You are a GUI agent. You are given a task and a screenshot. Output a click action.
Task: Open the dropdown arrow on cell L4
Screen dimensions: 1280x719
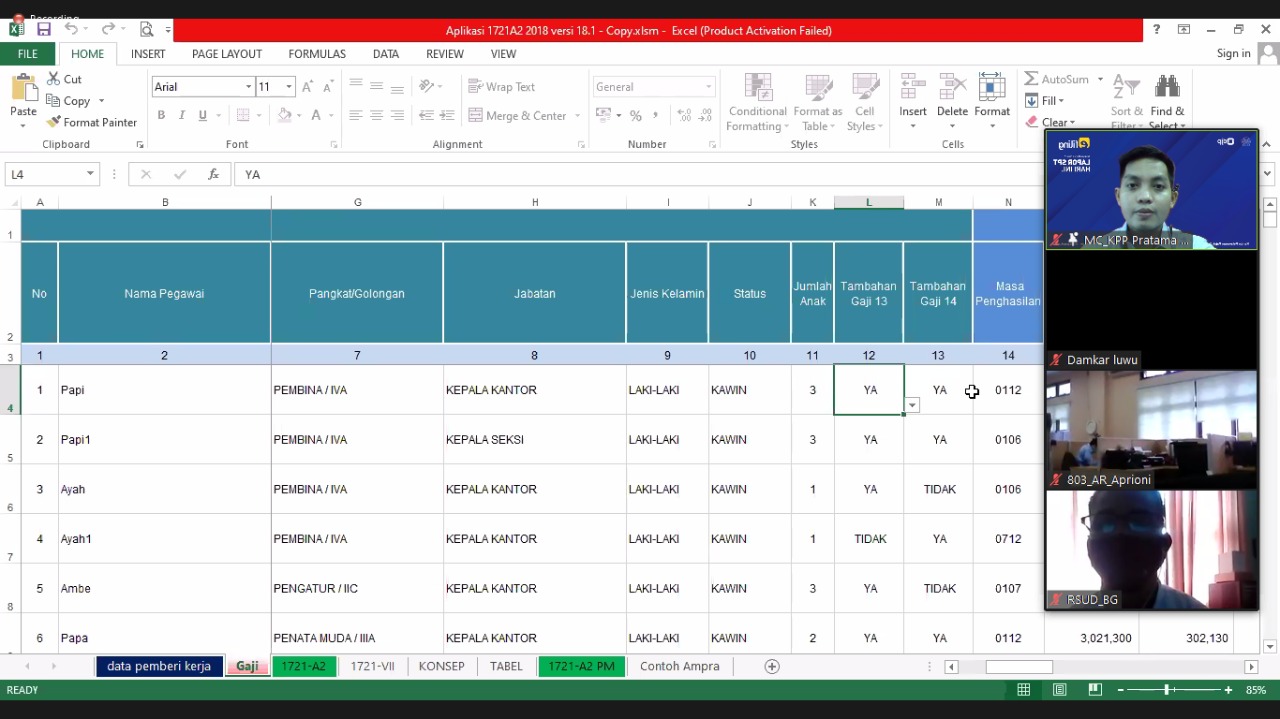coord(912,405)
